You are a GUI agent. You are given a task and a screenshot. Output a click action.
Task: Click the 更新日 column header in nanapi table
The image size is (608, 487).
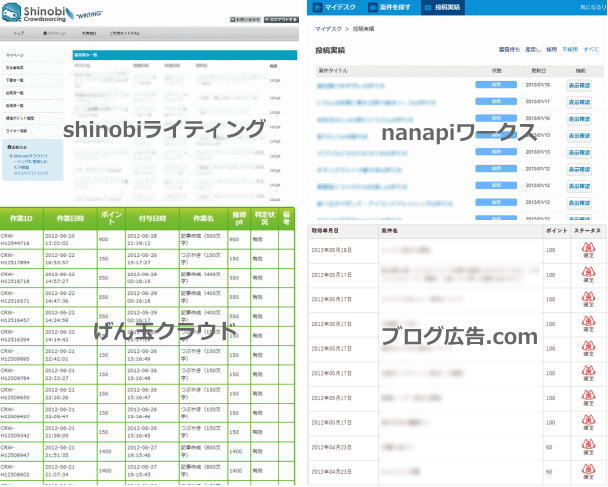click(x=538, y=71)
